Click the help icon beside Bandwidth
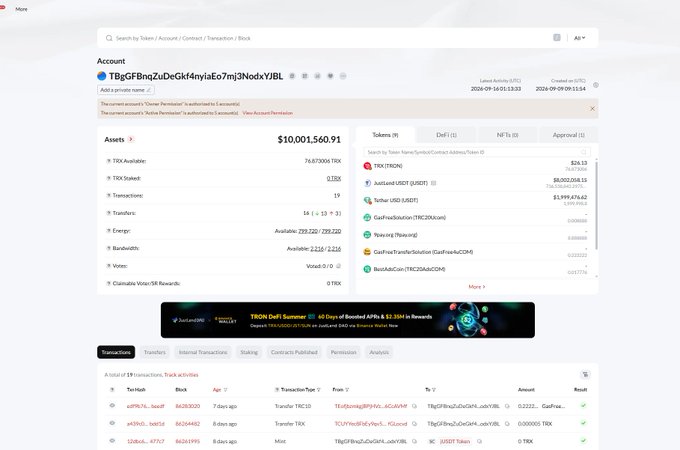 point(108,248)
